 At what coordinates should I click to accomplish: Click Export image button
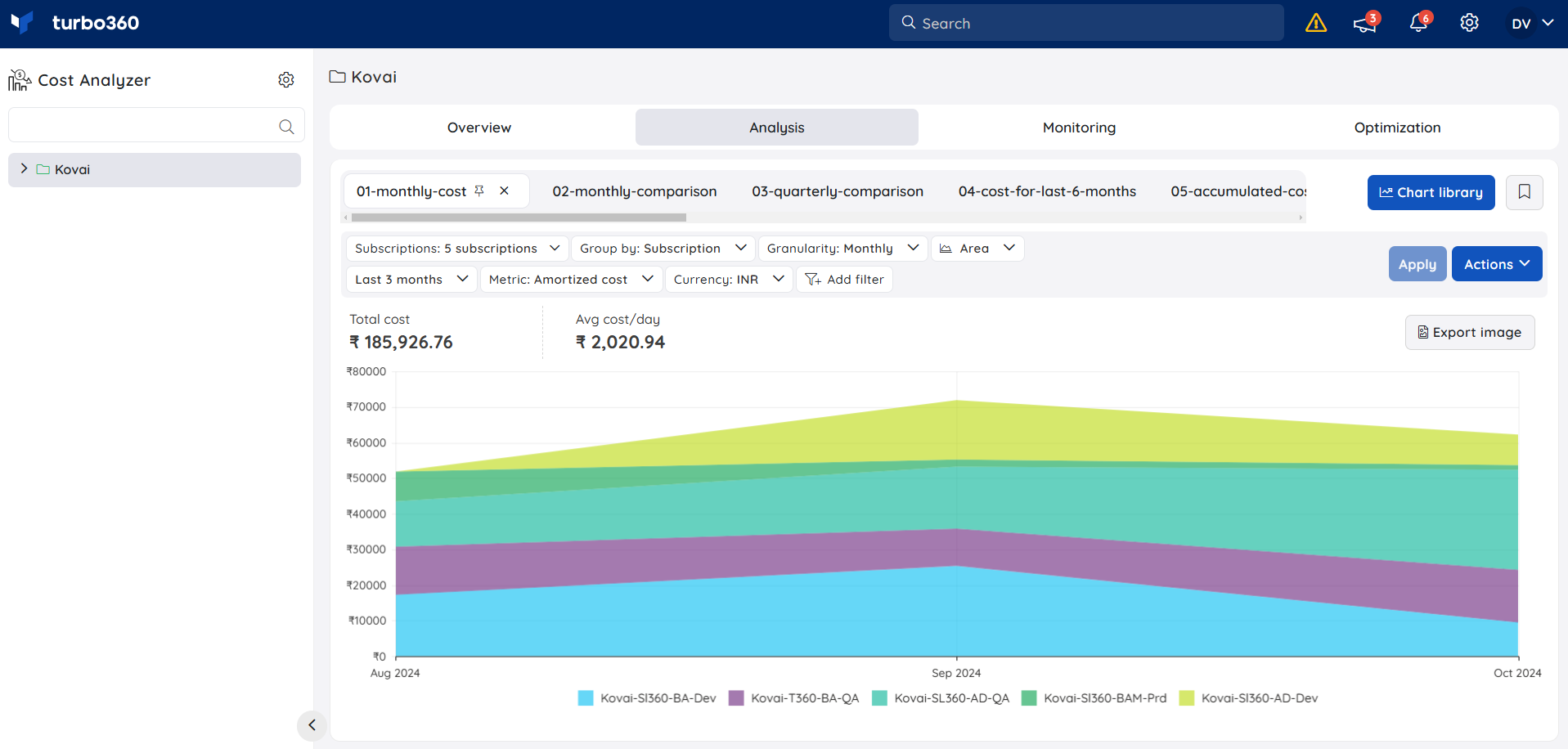[1470, 333]
